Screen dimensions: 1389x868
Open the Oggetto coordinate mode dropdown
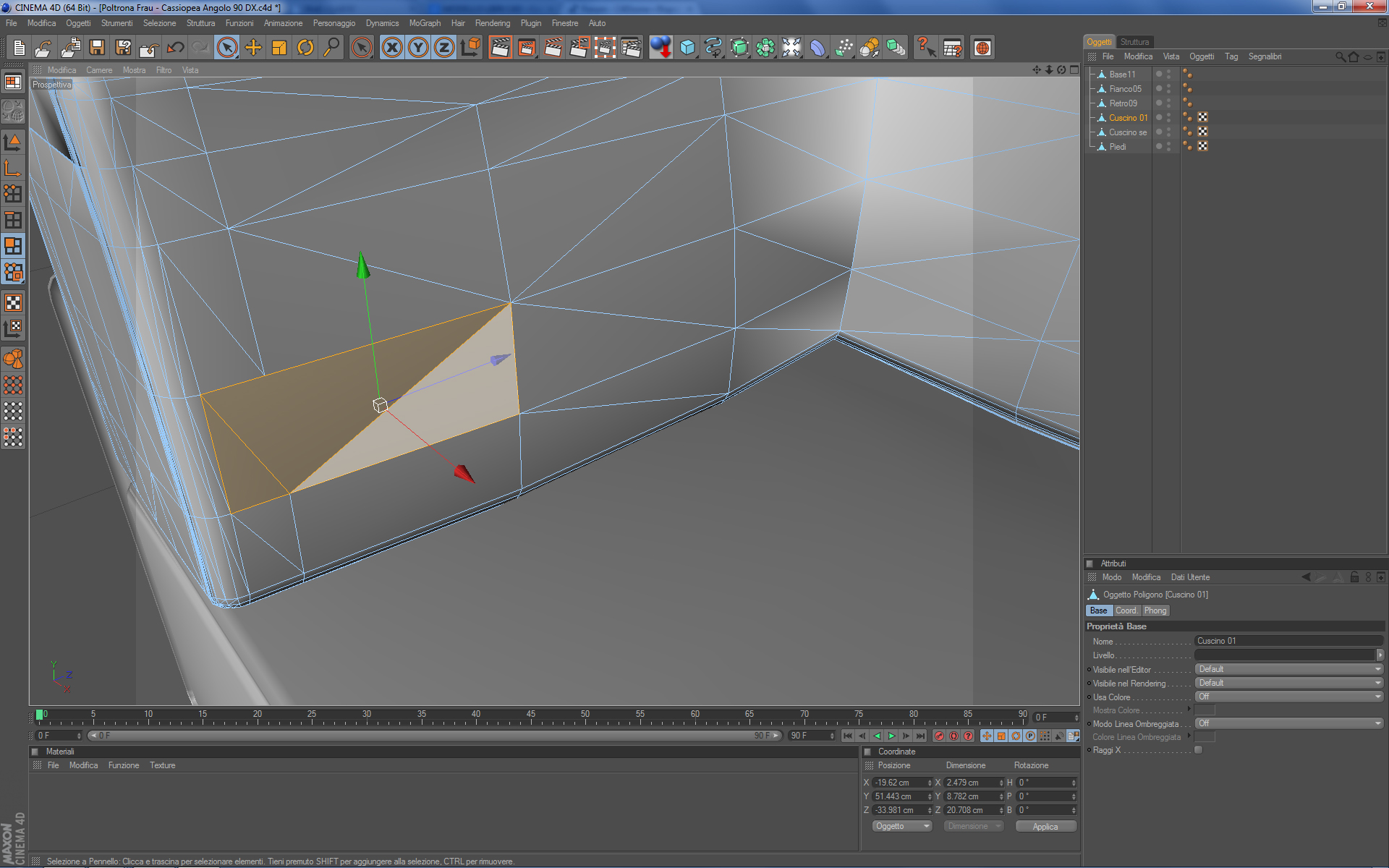pos(901,826)
